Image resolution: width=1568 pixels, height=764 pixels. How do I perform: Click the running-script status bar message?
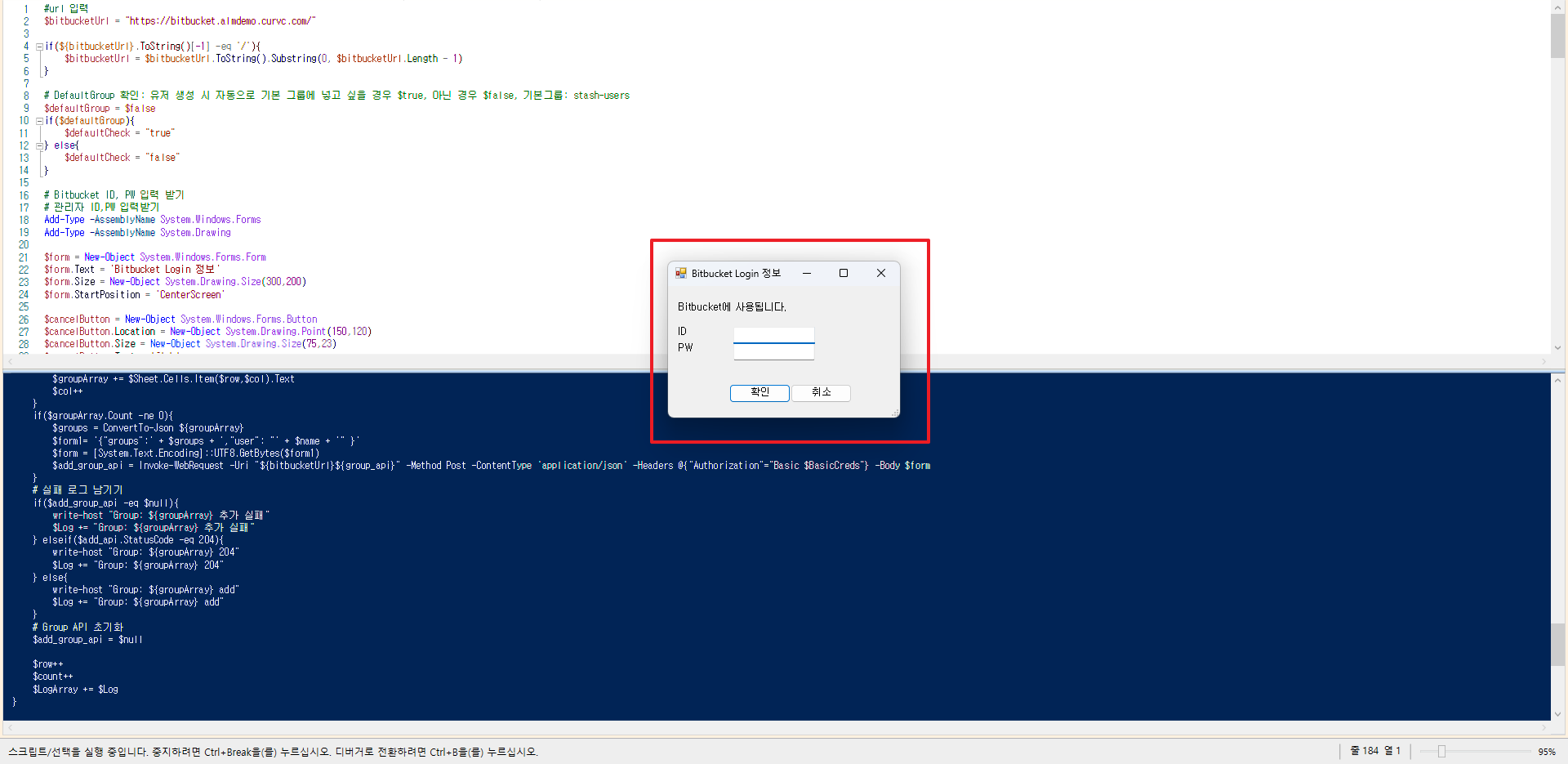[x=273, y=752]
